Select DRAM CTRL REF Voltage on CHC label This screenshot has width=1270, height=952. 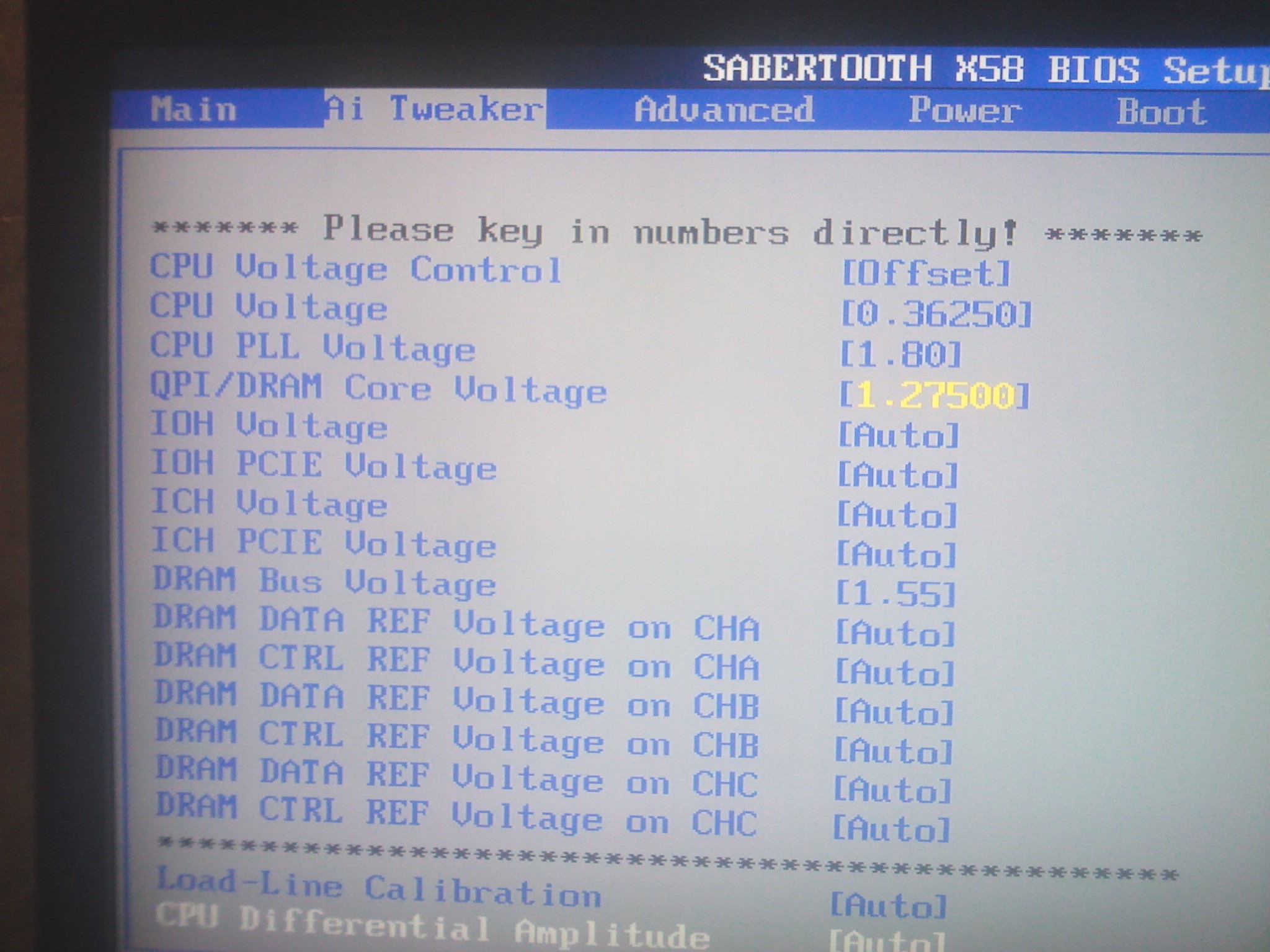coord(456,816)
